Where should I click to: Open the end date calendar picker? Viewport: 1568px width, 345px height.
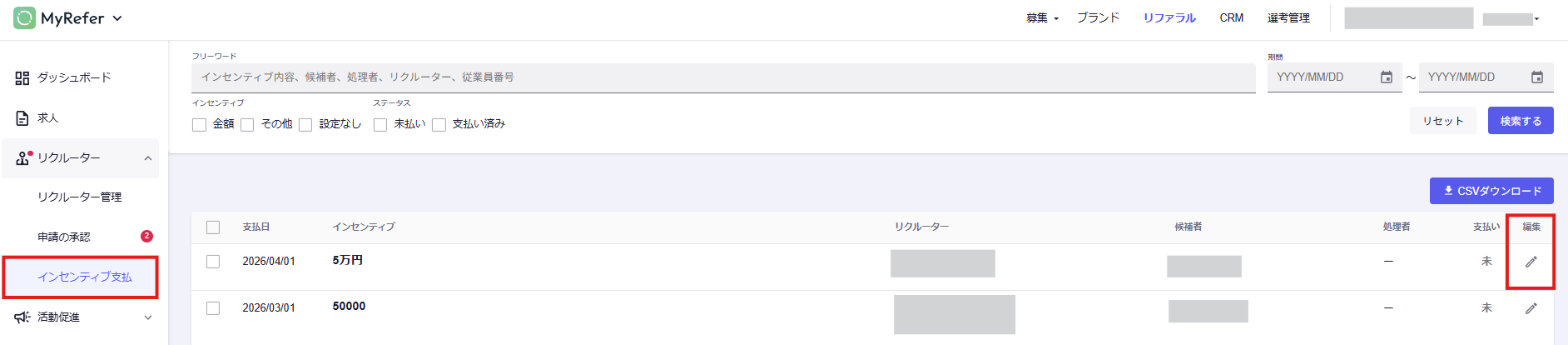[1536, 77]
